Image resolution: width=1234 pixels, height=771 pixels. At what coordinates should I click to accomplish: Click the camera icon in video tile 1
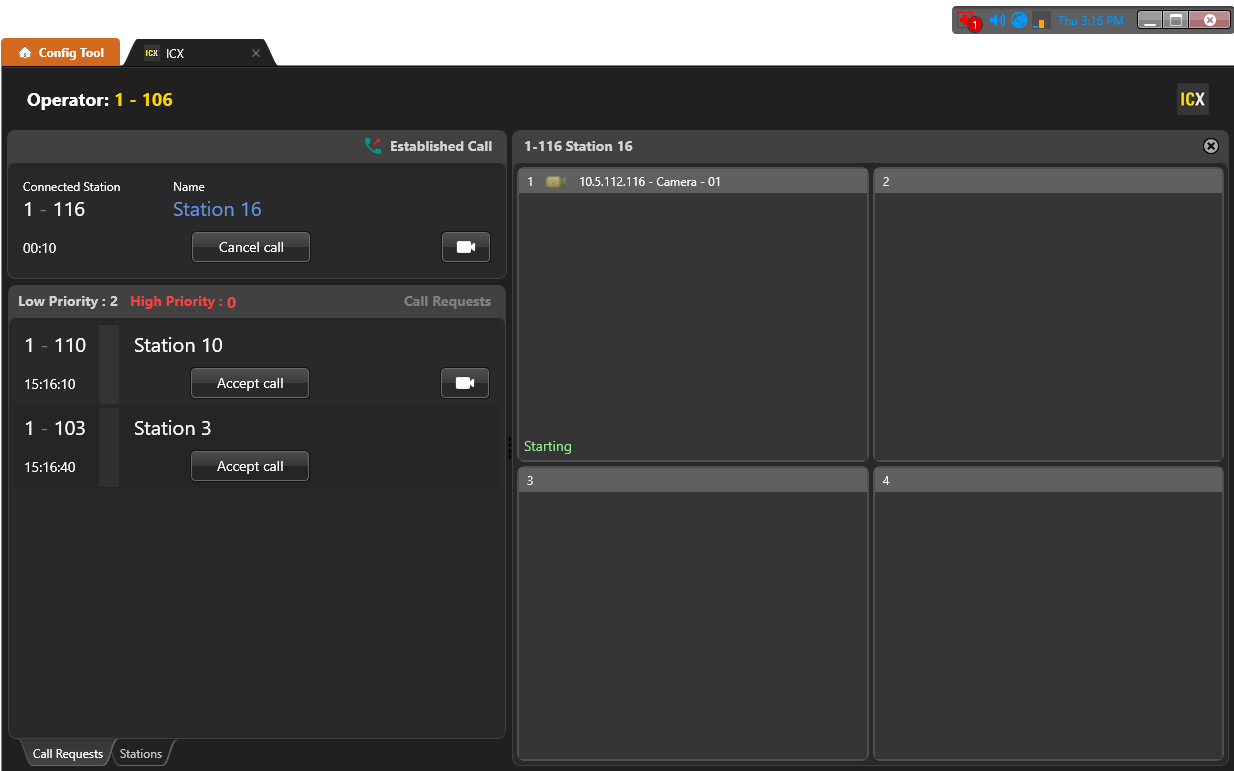pyautogui.click(x=555, y=182)
